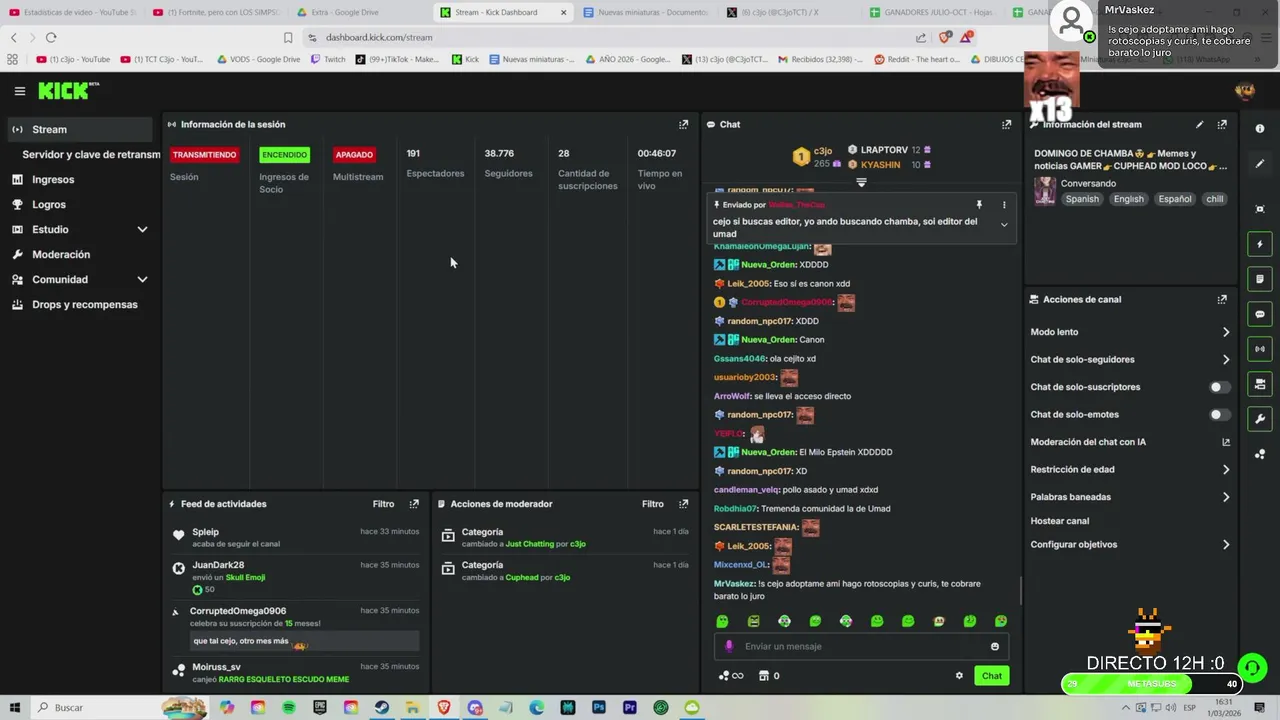Expand Palabras baneadas options
The height and width of the screenshot is (720, 1280).
point(1226,497)
